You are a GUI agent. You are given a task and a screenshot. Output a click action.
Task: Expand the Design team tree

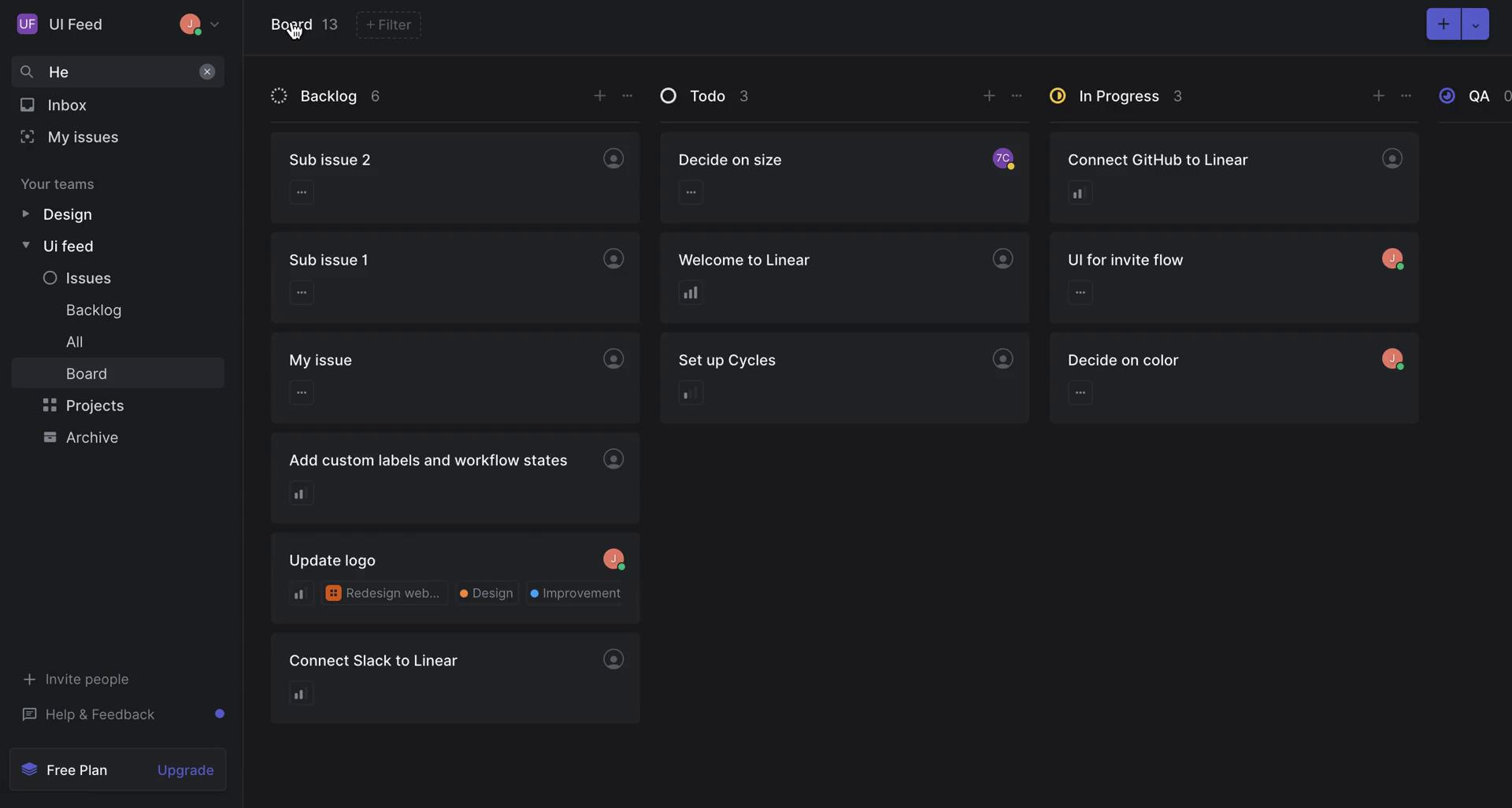pyautogui.click(x=25, y=214)
